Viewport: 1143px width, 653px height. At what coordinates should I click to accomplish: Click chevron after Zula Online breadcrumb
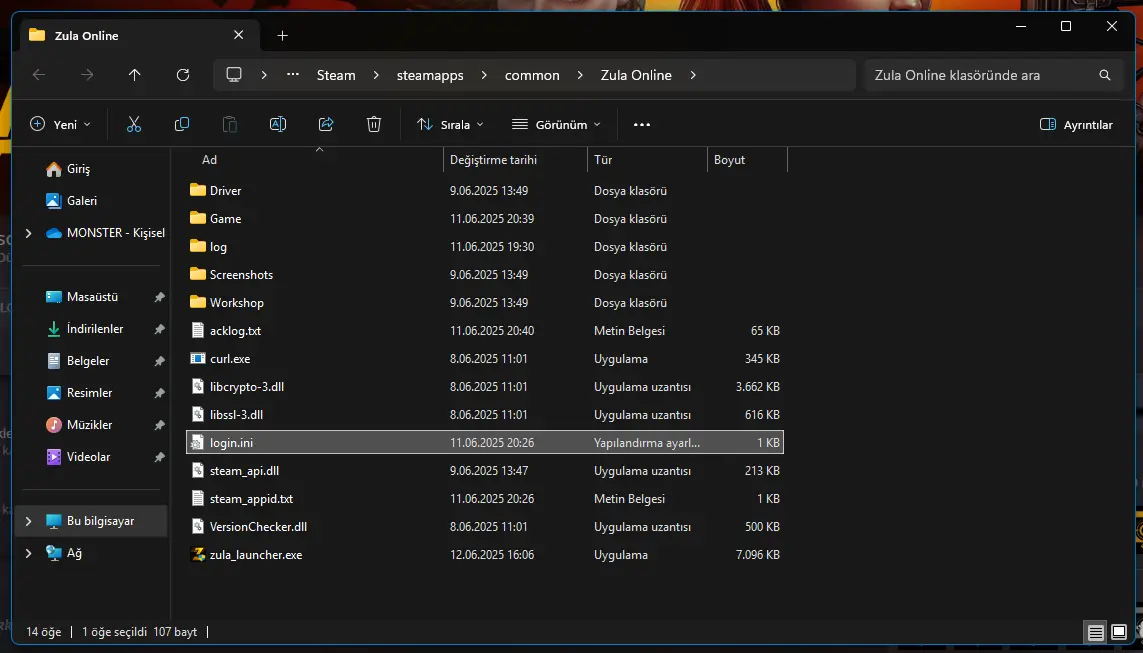coord(693,75)
